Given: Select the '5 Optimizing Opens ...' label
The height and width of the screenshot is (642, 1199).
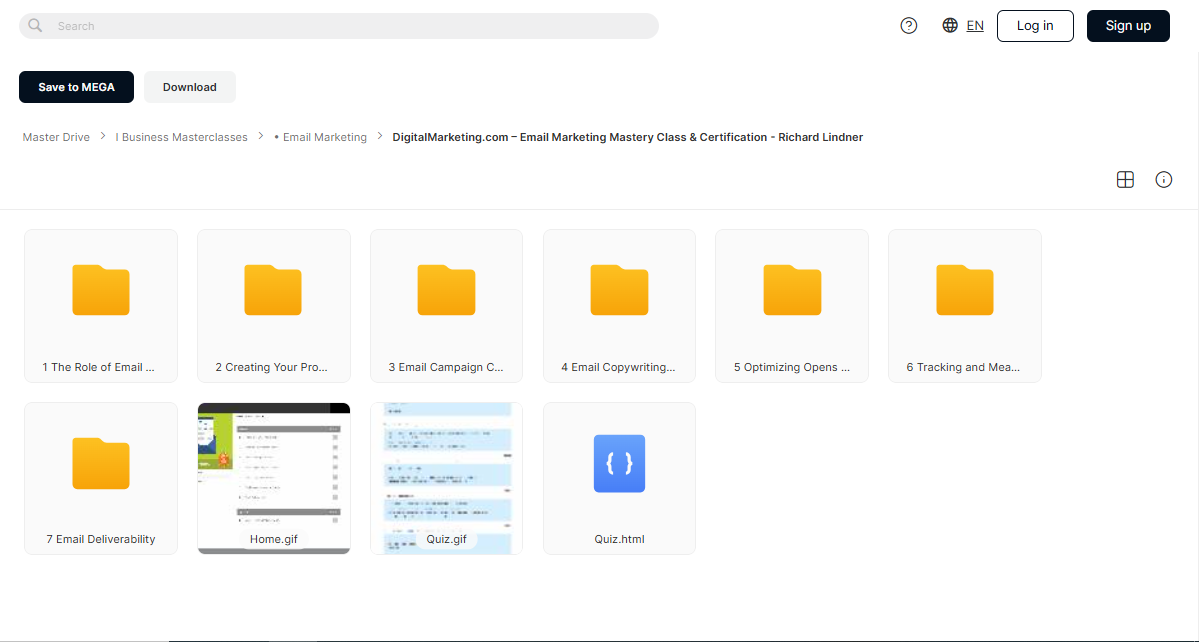Looking at the screenshot, I should 792,367.
